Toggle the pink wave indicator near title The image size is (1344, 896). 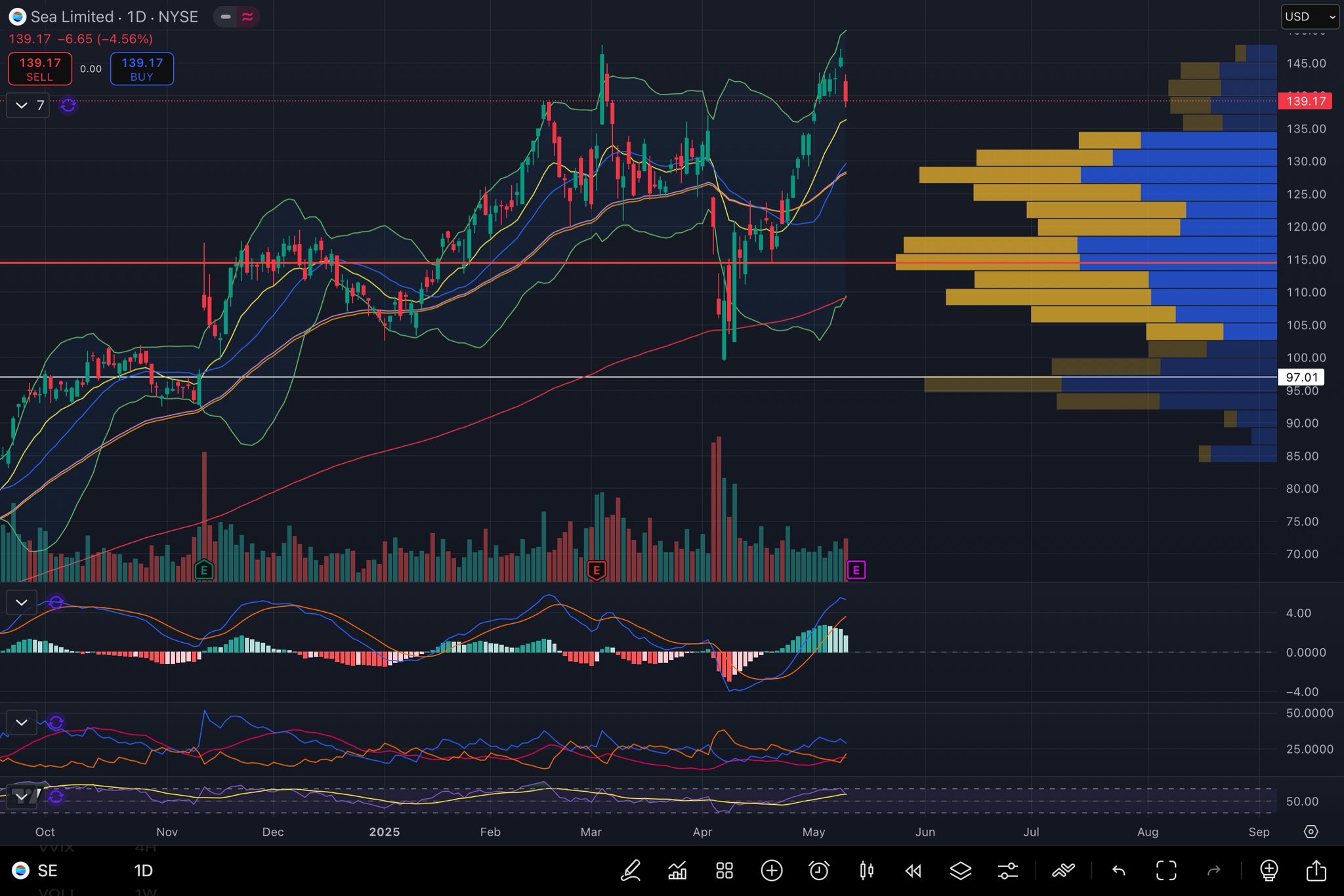tap(247, 17)
